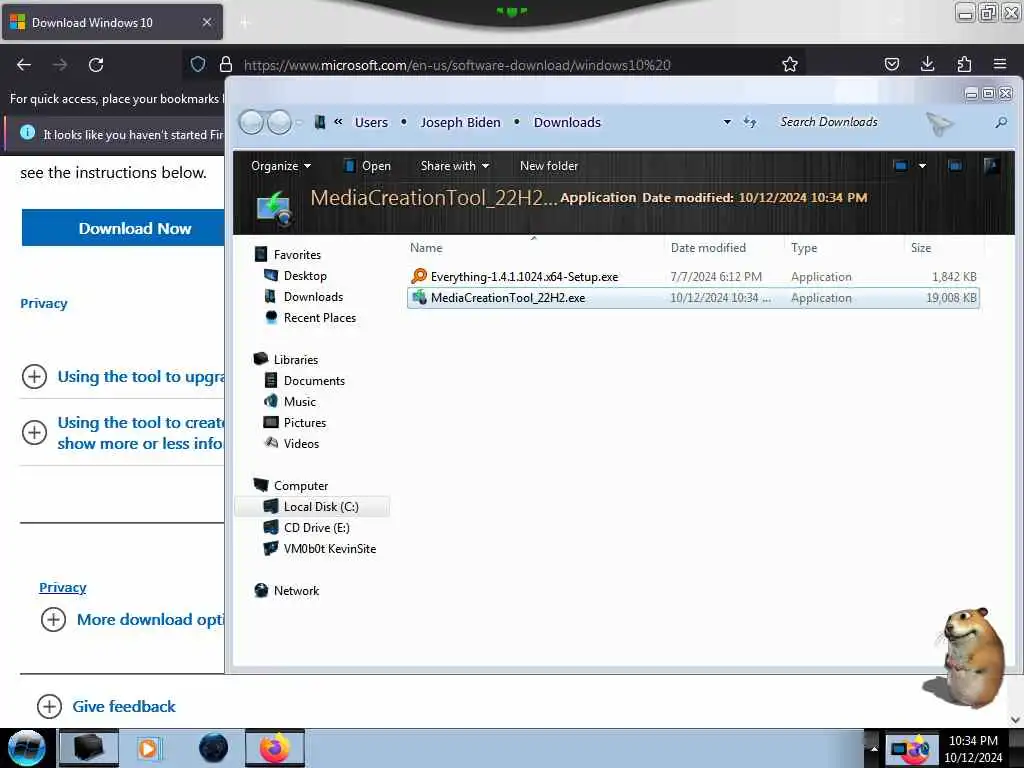Go back in Firefox browser

tap(24, 65)
